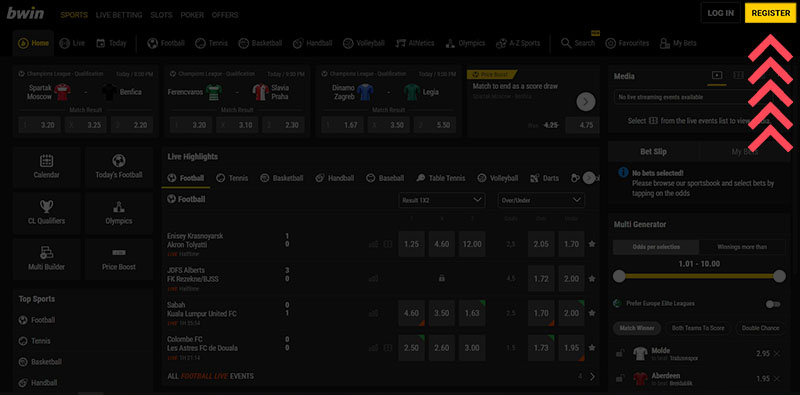This screenshot has height=395, width=800.
Task: Open the Over/Under dropdown
Action: pos(541,201)
